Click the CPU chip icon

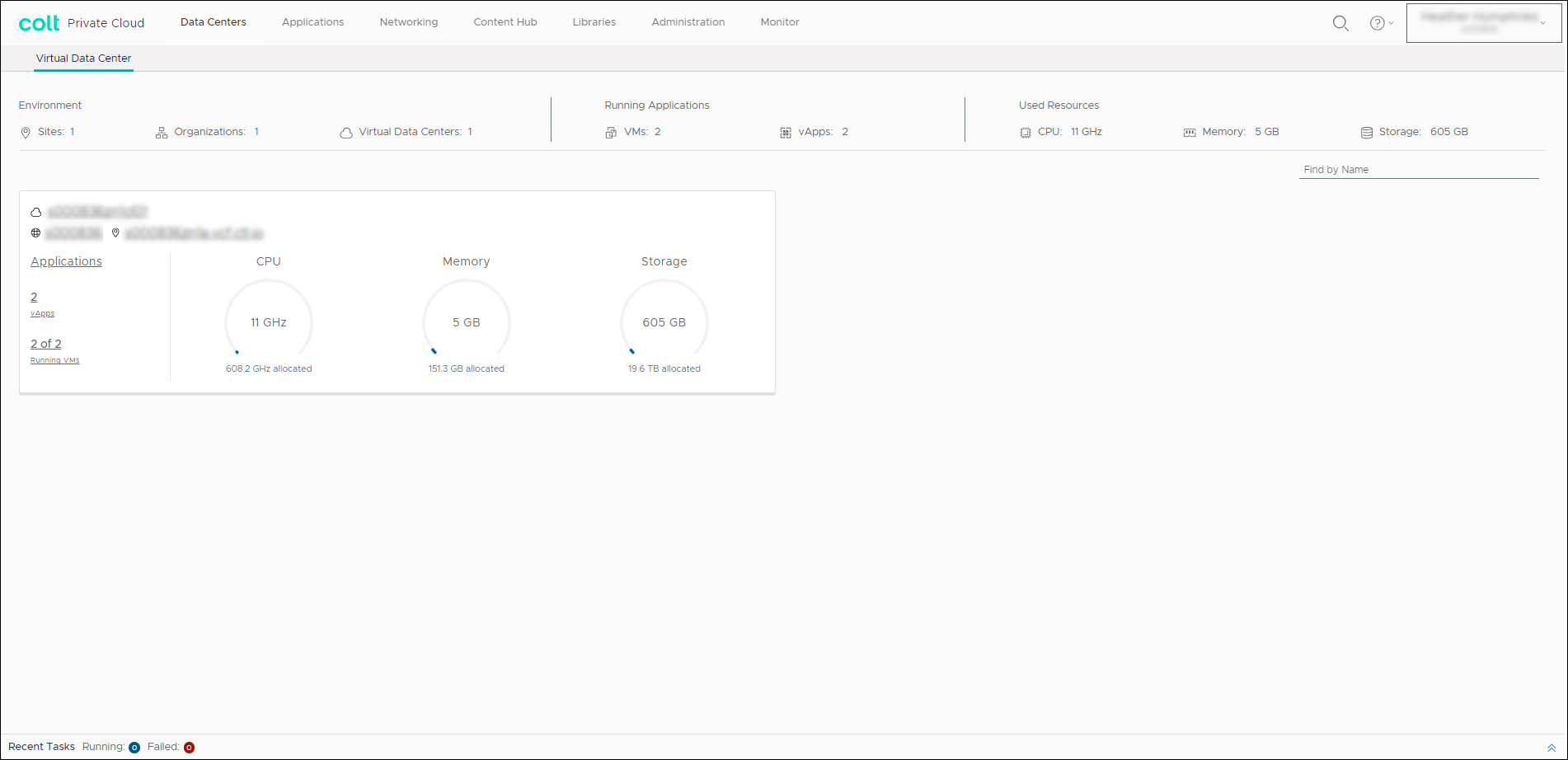coord(1026,133)
